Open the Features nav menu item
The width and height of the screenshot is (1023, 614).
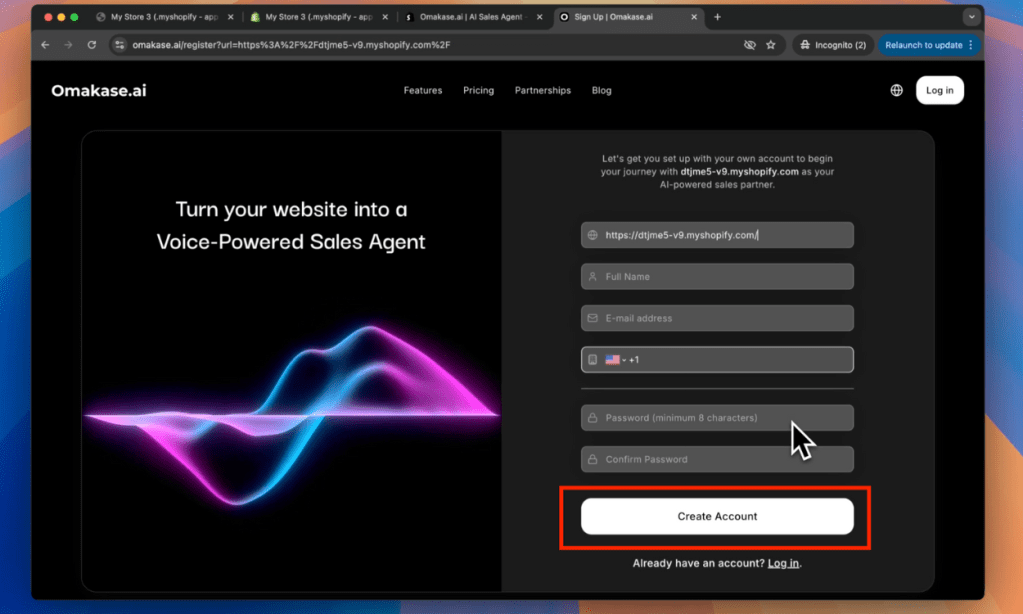tap(422, 91)
